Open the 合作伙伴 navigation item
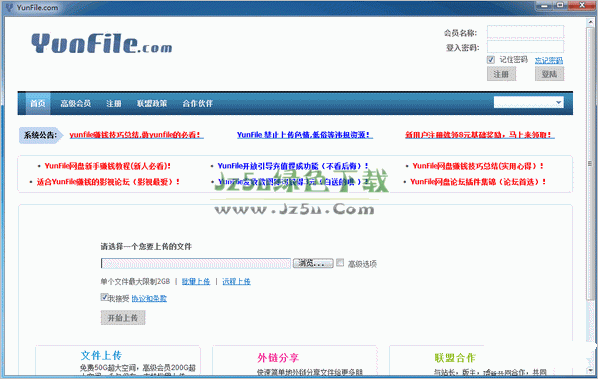Image resolution: width=598 pixels, height=379 pixels. click(198, 103)
